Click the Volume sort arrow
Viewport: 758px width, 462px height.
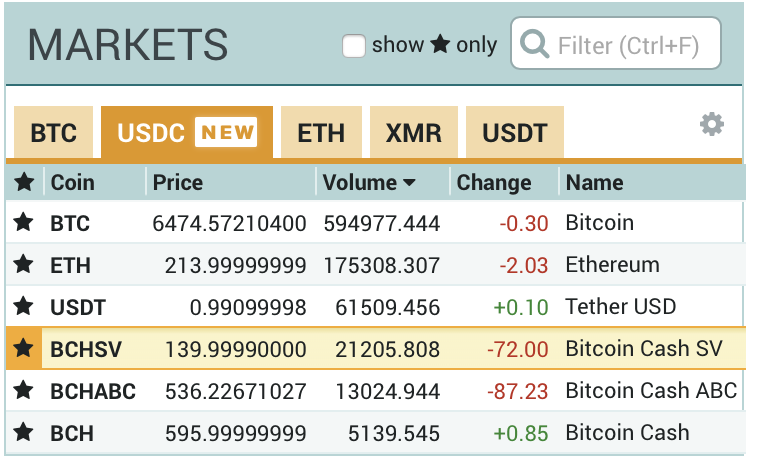pos(409,183)
